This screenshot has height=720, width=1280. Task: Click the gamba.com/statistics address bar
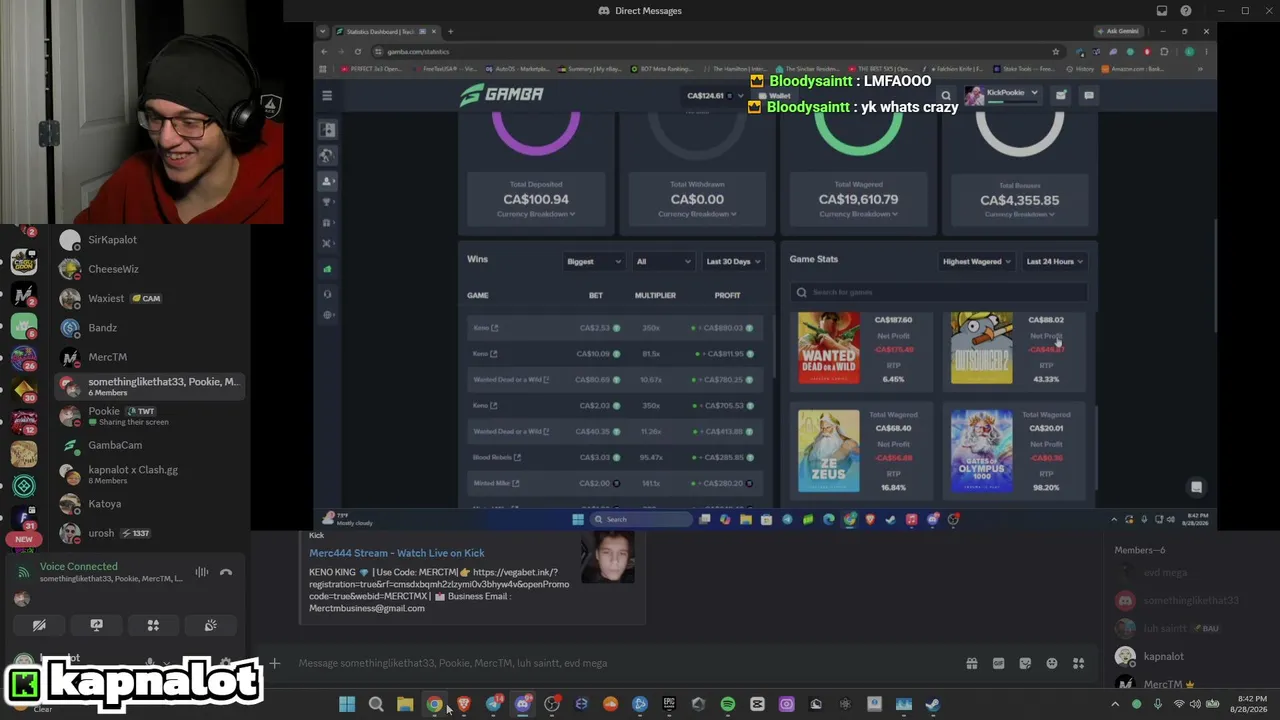(715, 51)
